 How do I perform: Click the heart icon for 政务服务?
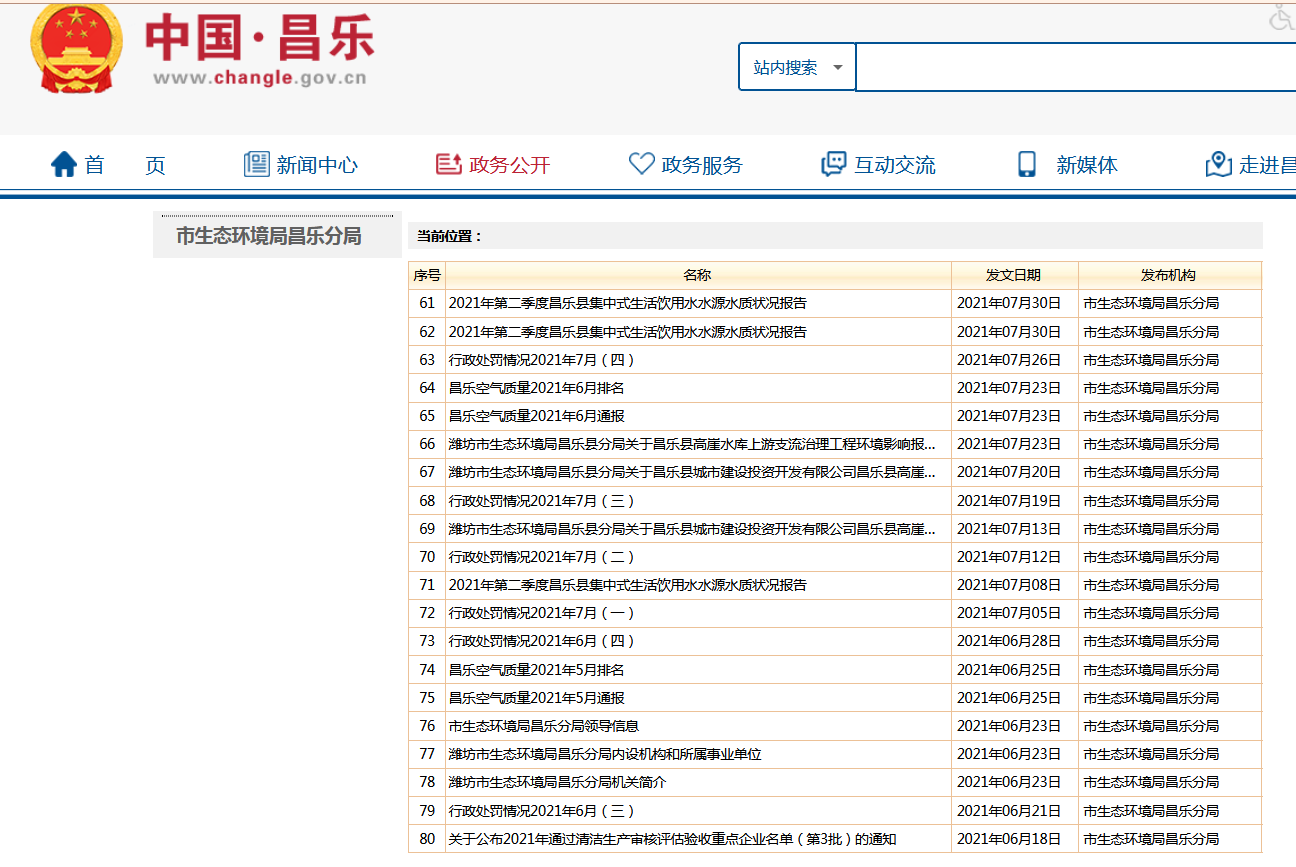pos(641,165)
